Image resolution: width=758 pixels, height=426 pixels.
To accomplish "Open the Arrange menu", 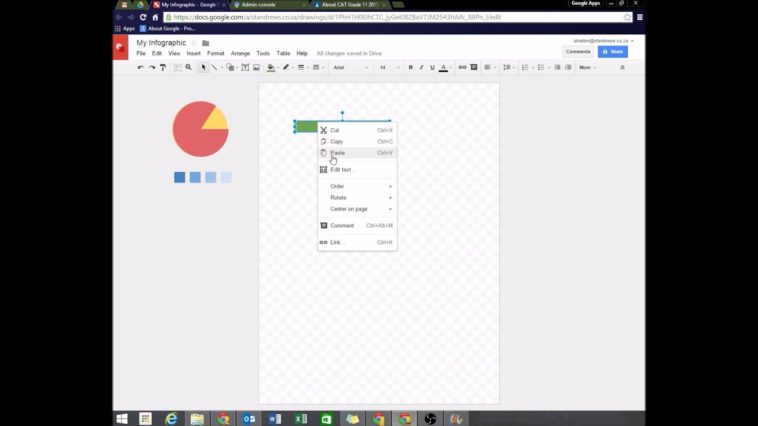I will pos(240,53).
